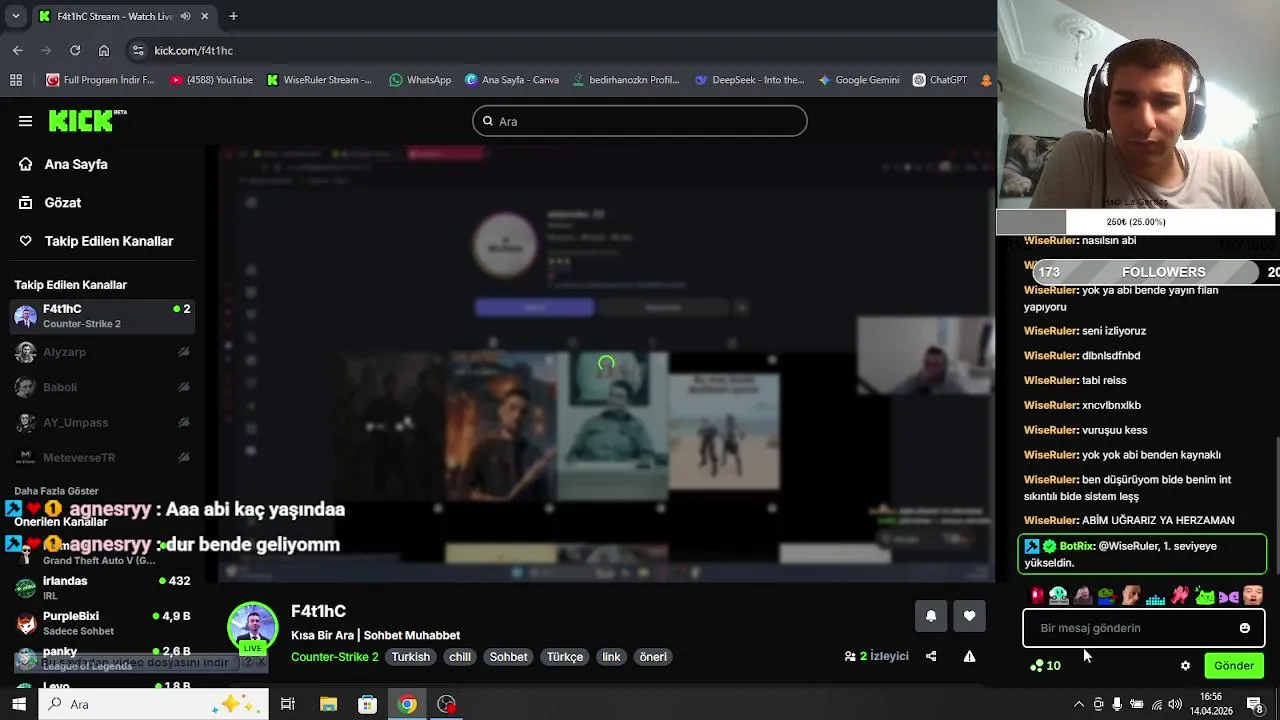Click the BotRix username in chat
1280x720 pixels.
point(1077,546)
